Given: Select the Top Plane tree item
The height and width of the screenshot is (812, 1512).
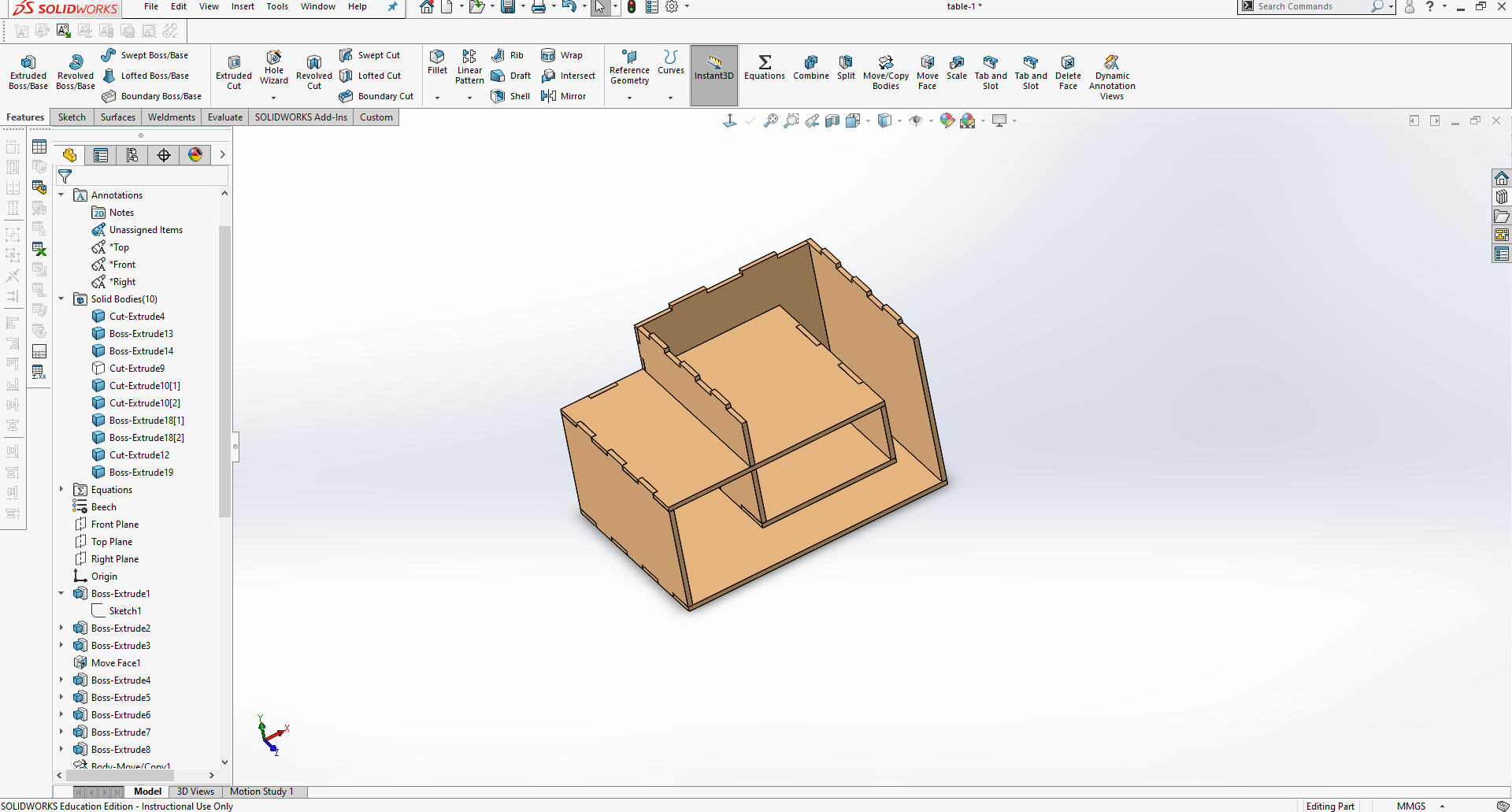Looking at the screenshot, I should click(x=112, y=541).
